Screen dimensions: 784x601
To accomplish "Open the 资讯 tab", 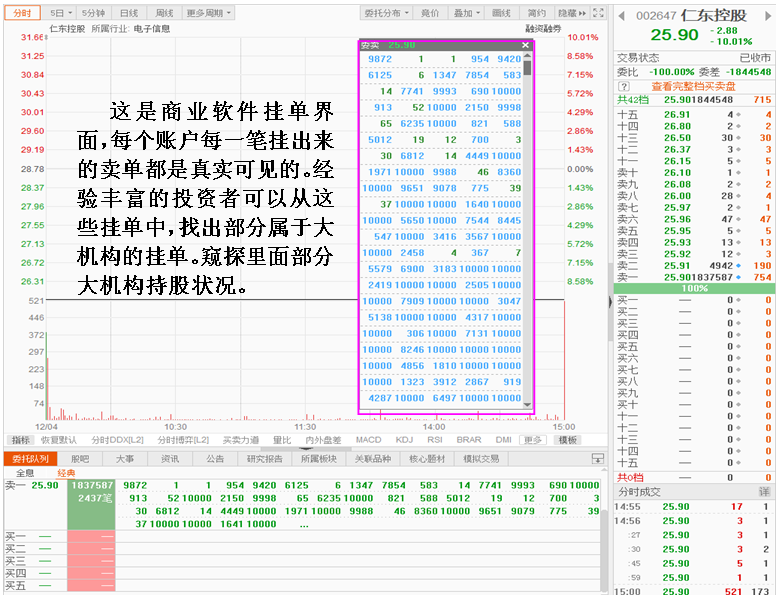I will tap(170, 458).
